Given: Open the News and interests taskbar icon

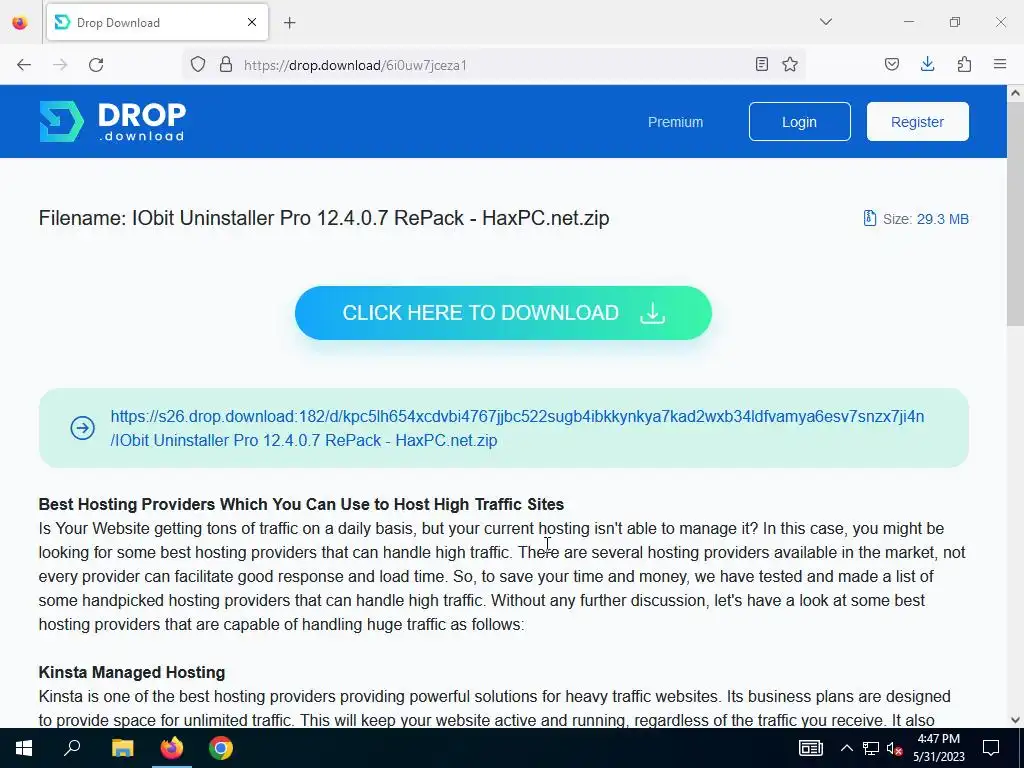Looking at the screenshot, I should pos(810,748).
